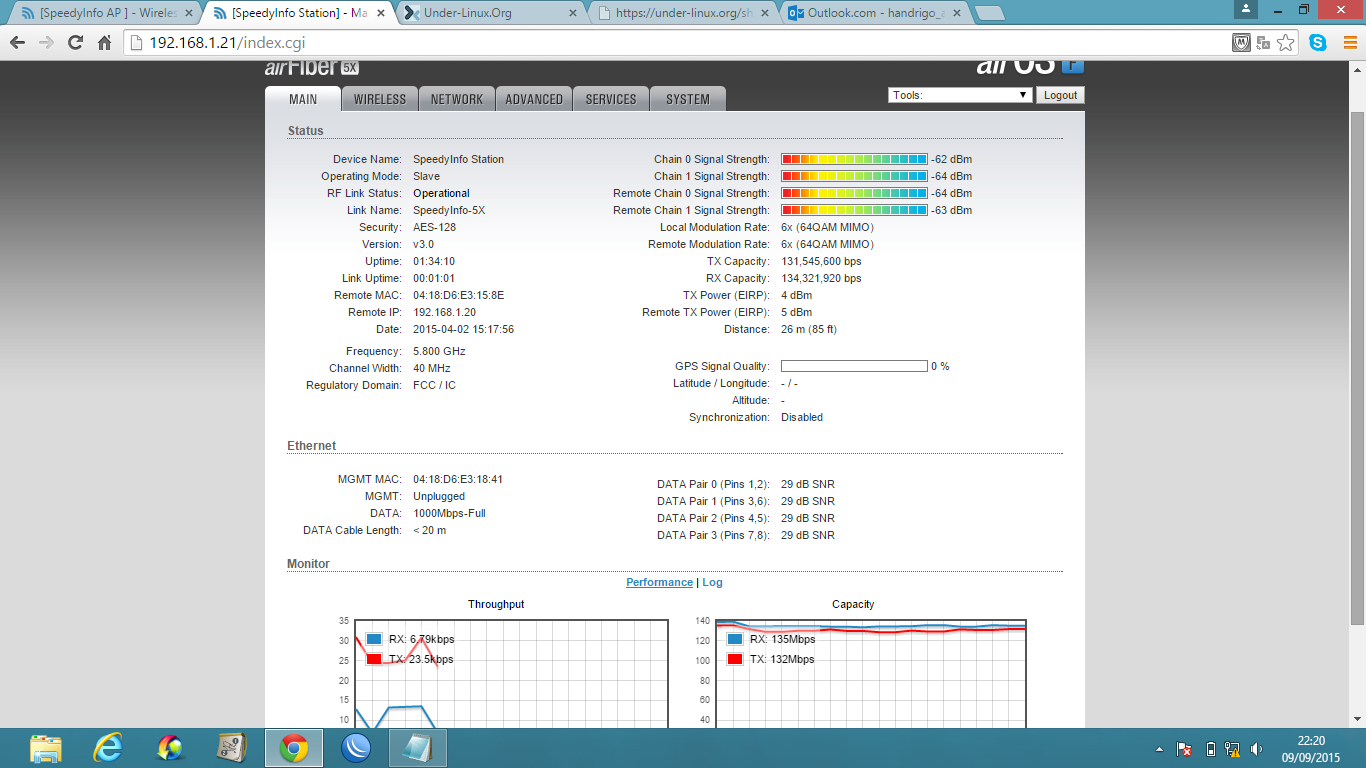Click the Remote Chain 1 Signal Strength bar
Image resolution: width=1366 pixels, height=768 pixels.
854,210
